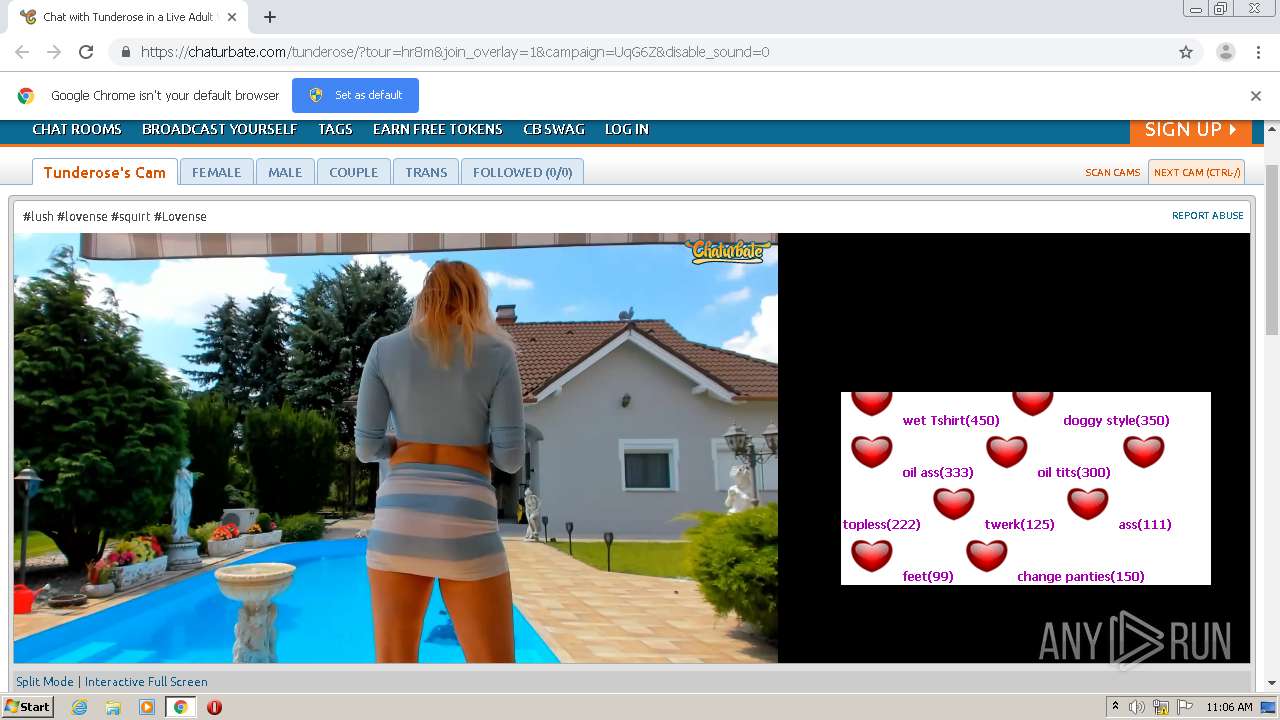Click the capitalized #Lovense hashtag
1280x720 pixels.
coord(180,216)
